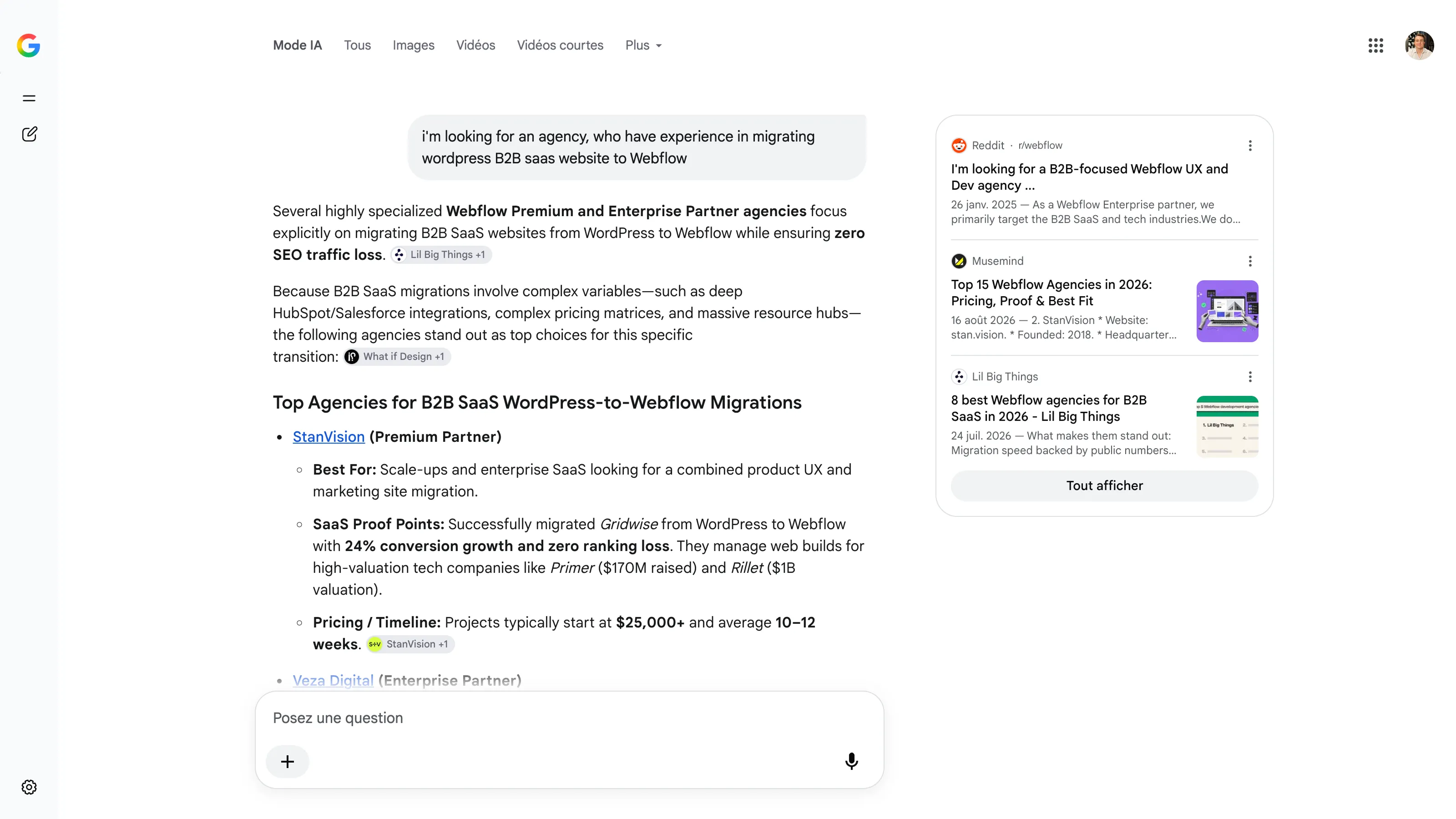The height and width of the screenshot is (819, 1456).
Task: Click the heading Top Agencies for B2B SaaS
Action: pos(537,402)
